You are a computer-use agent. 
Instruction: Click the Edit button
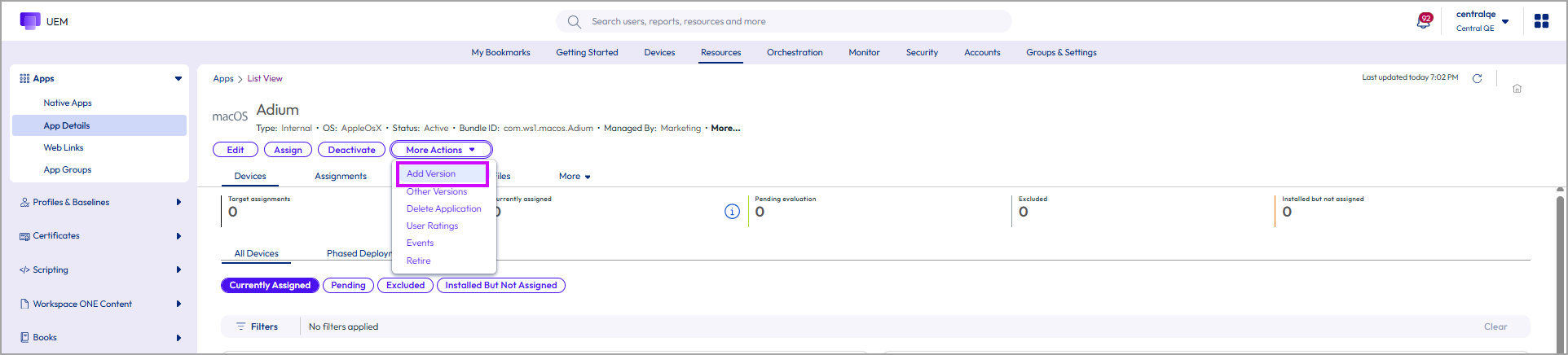[x=236, y=150]
